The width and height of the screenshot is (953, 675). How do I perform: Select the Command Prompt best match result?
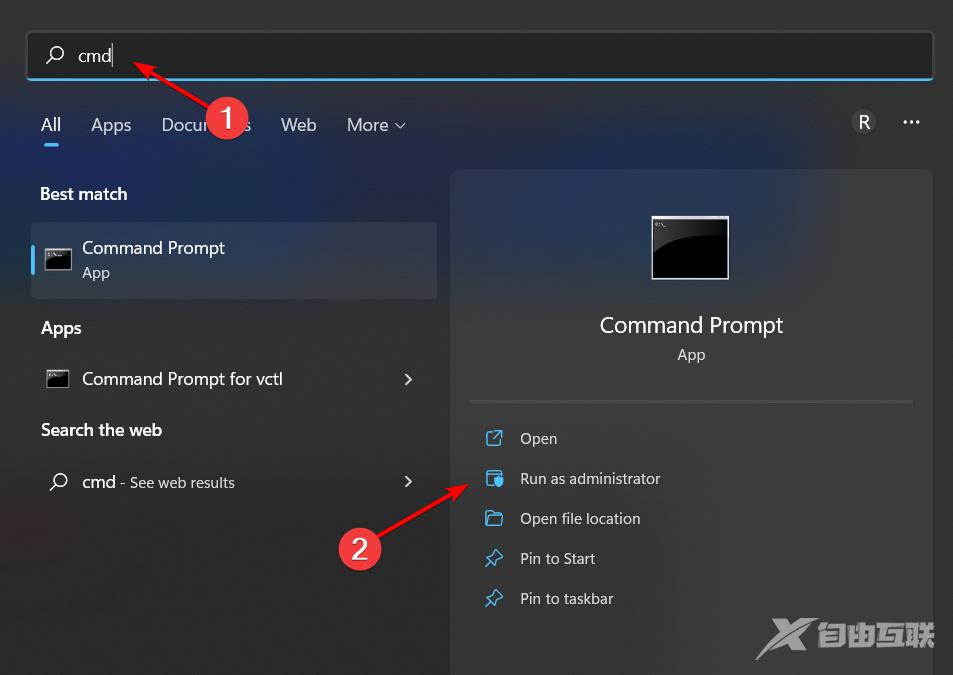pyautogui.click(x=234, y=260)
